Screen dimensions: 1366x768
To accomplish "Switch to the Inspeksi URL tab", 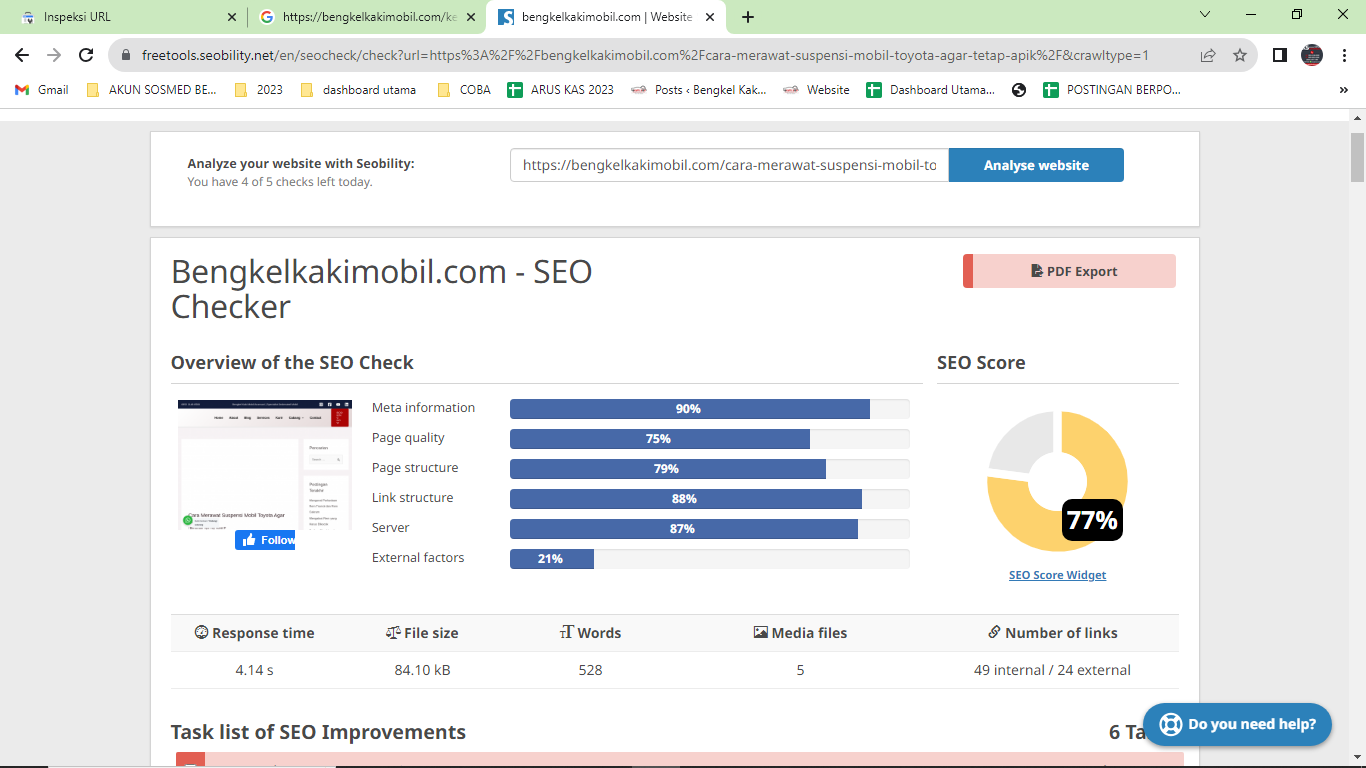I will [126, 17].
